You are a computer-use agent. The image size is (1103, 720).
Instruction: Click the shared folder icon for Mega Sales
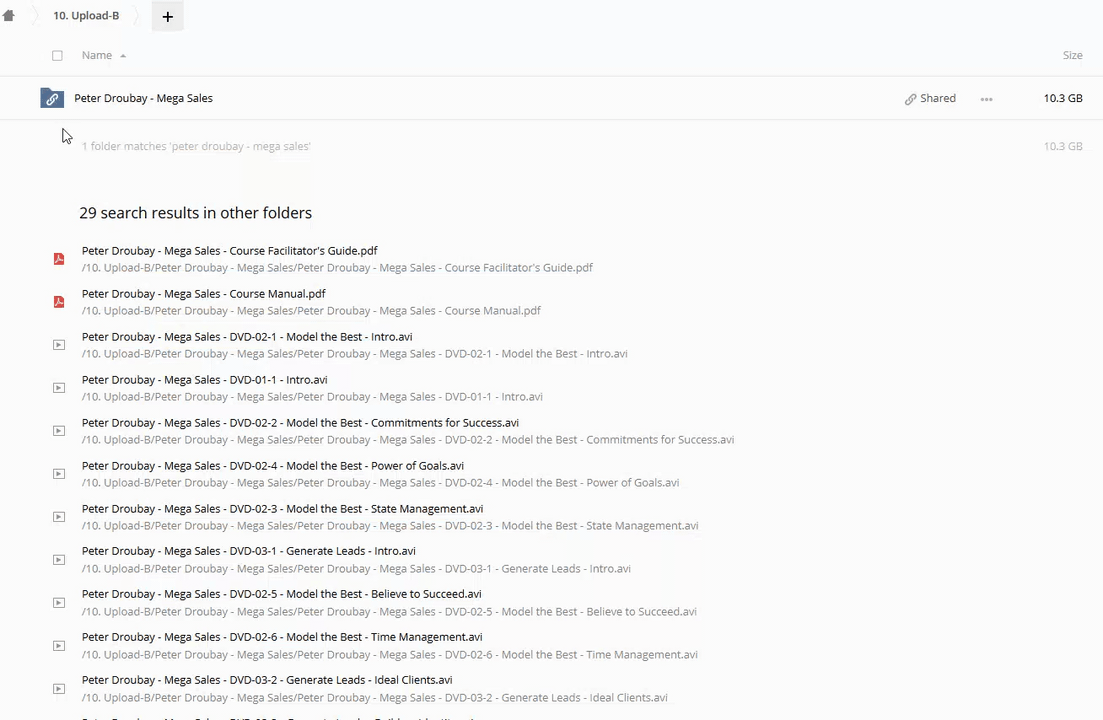(x=52, y=98)
